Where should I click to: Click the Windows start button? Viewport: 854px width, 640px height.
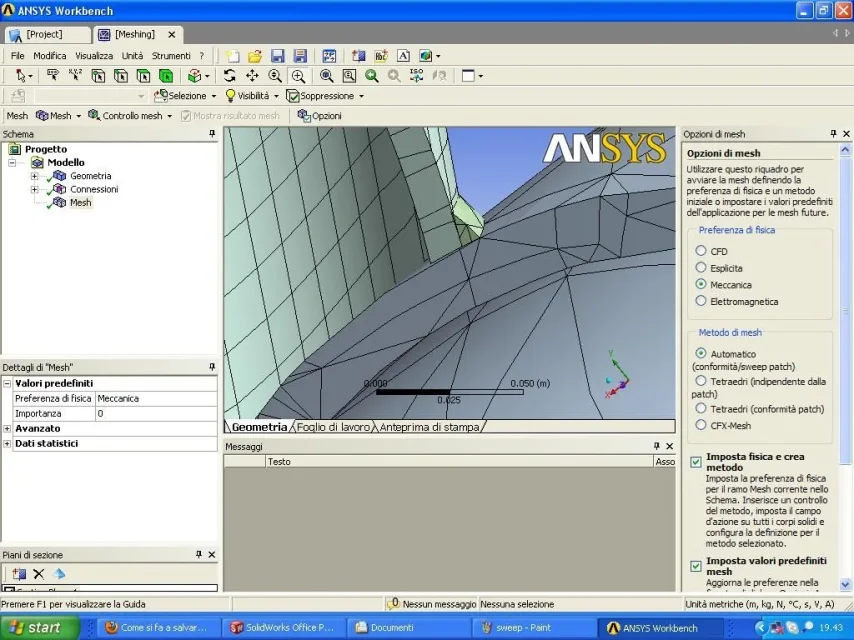pos(40,627)
